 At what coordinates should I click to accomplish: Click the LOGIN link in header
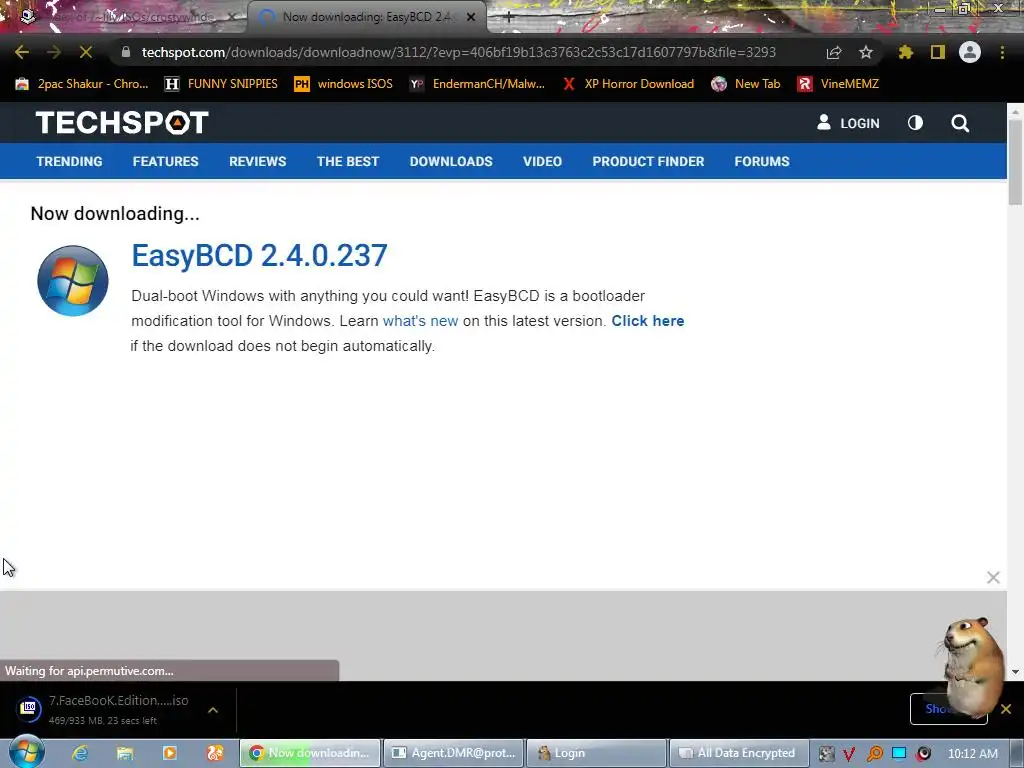click(x=848, y=123)
